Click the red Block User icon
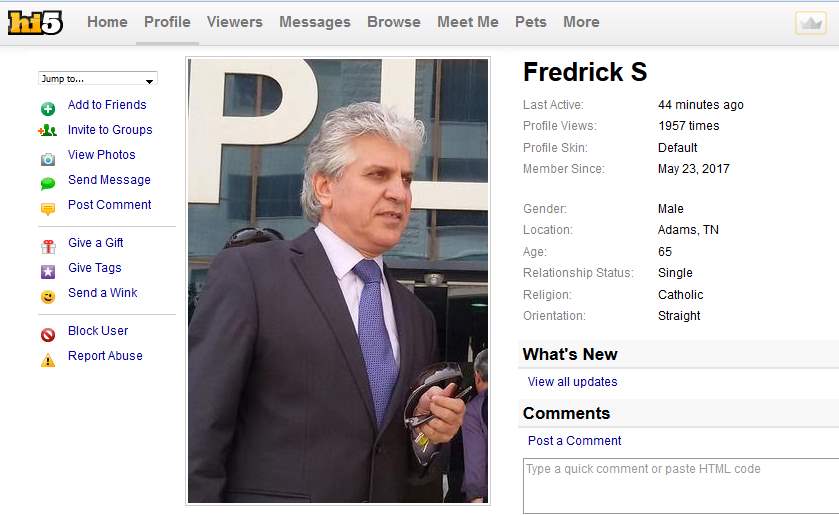839x515 pixels. [x=48, y=335]
